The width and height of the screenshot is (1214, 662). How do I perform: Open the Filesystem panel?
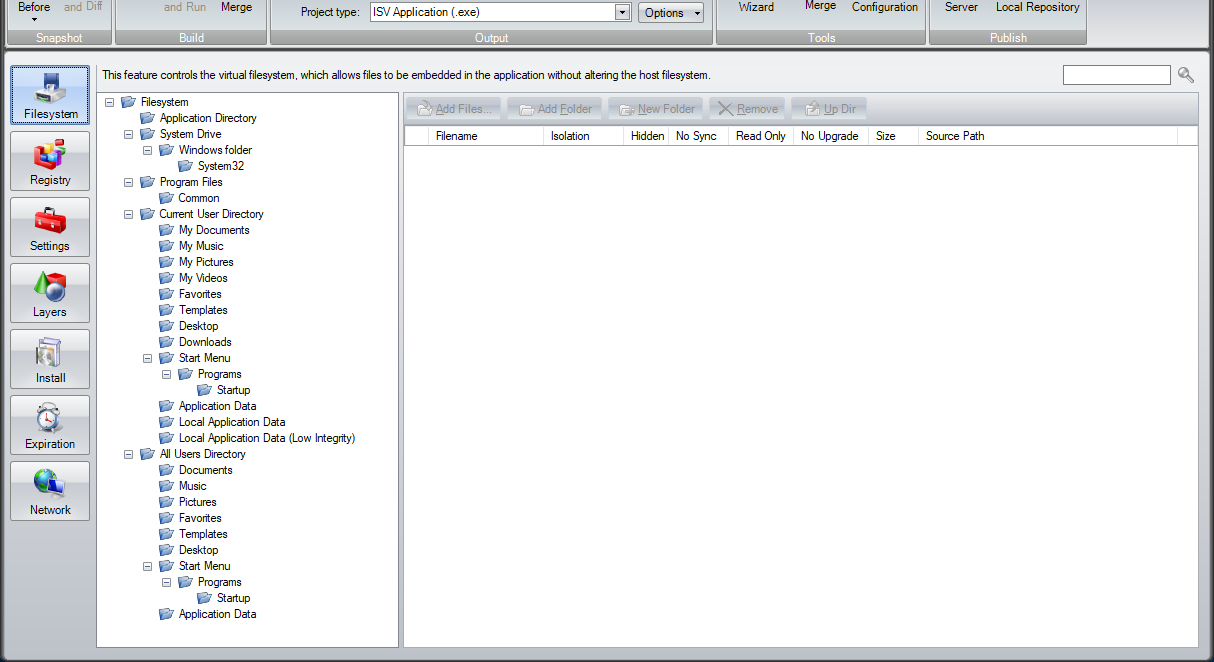click(49, 95)
